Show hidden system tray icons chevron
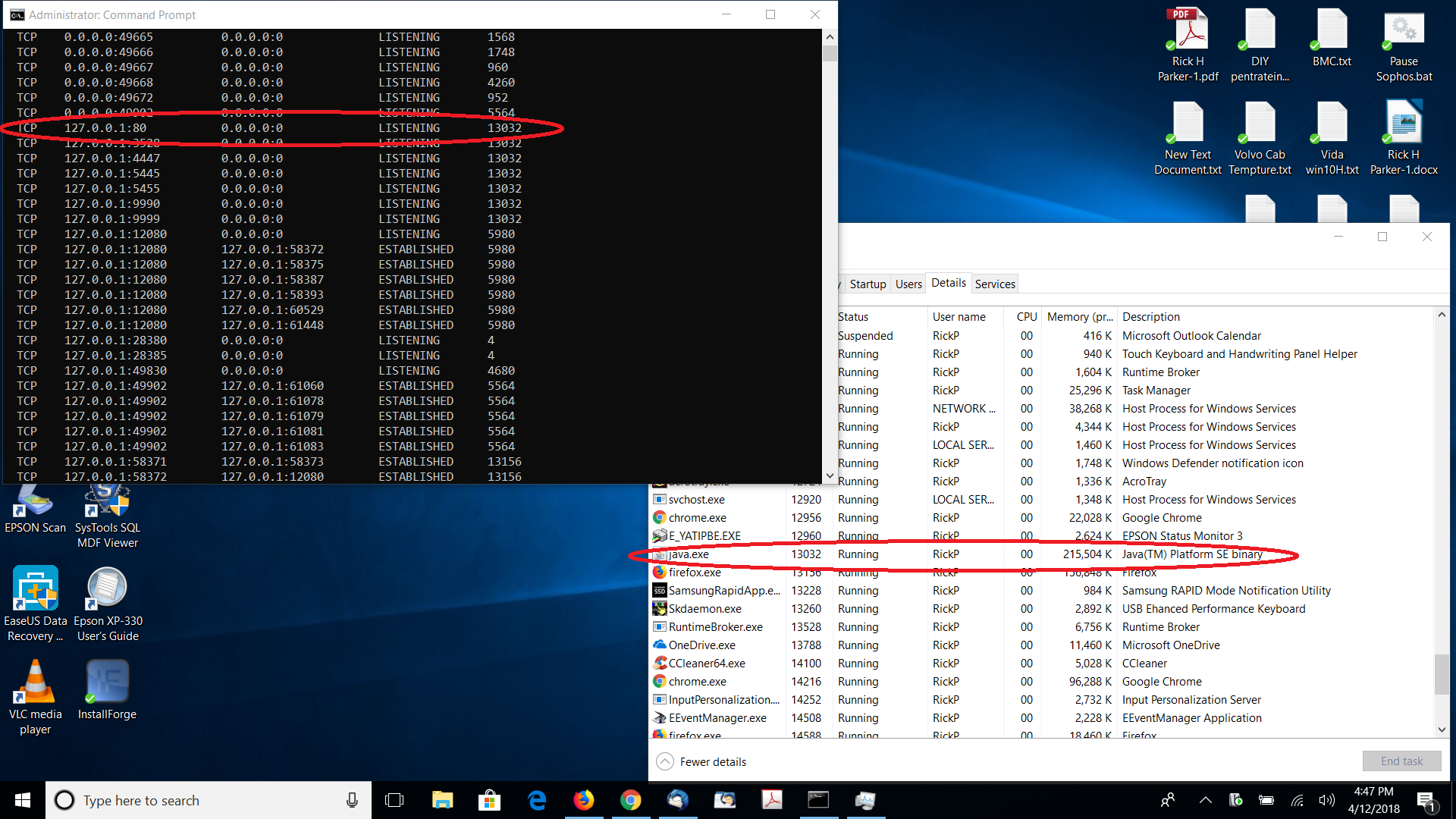Image resolution: width=1456 pixels, height=819 pixels. point(1205,800)
